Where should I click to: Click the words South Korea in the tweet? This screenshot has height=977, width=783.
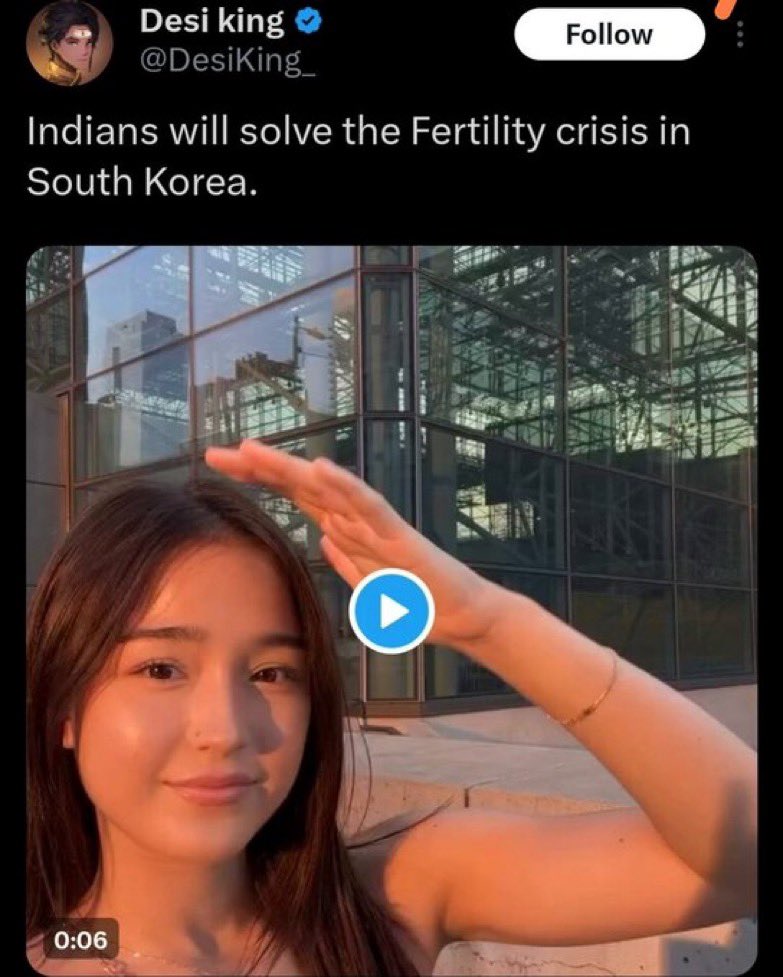click(x=141, y=182)
